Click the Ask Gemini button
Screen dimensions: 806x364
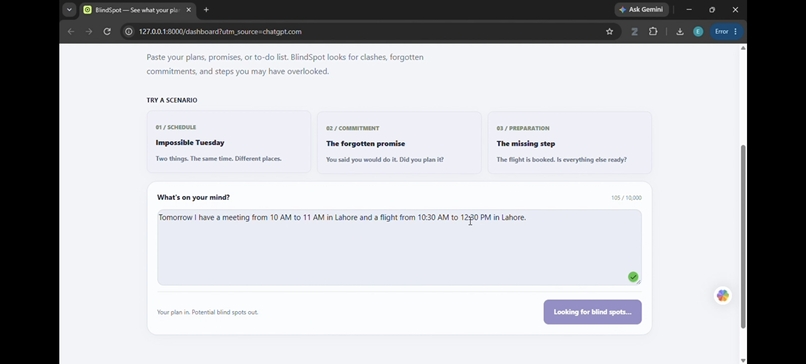[641, 9]
